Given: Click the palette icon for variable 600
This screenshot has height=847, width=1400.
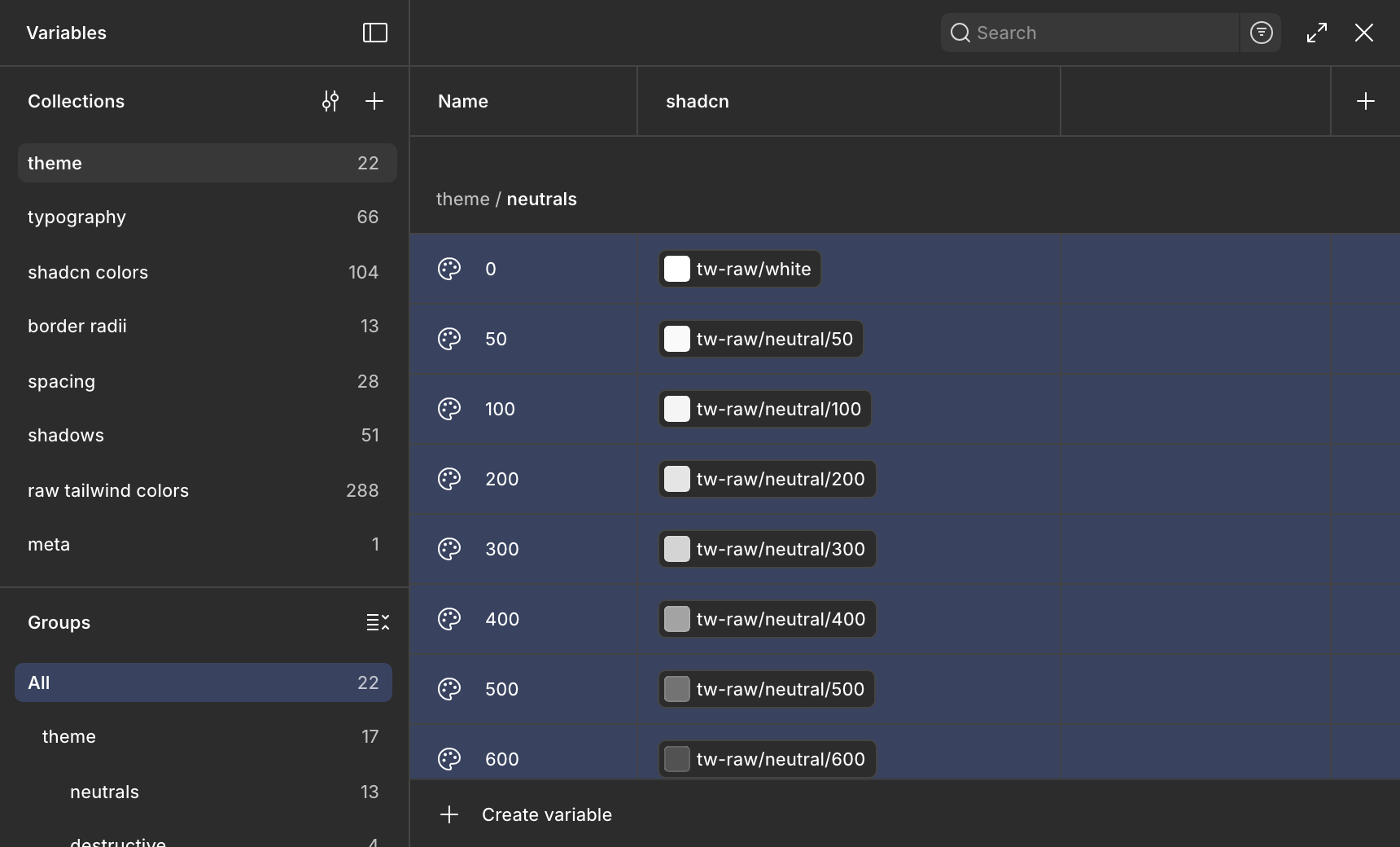Looking at the screenshot, I should (449, 759).
